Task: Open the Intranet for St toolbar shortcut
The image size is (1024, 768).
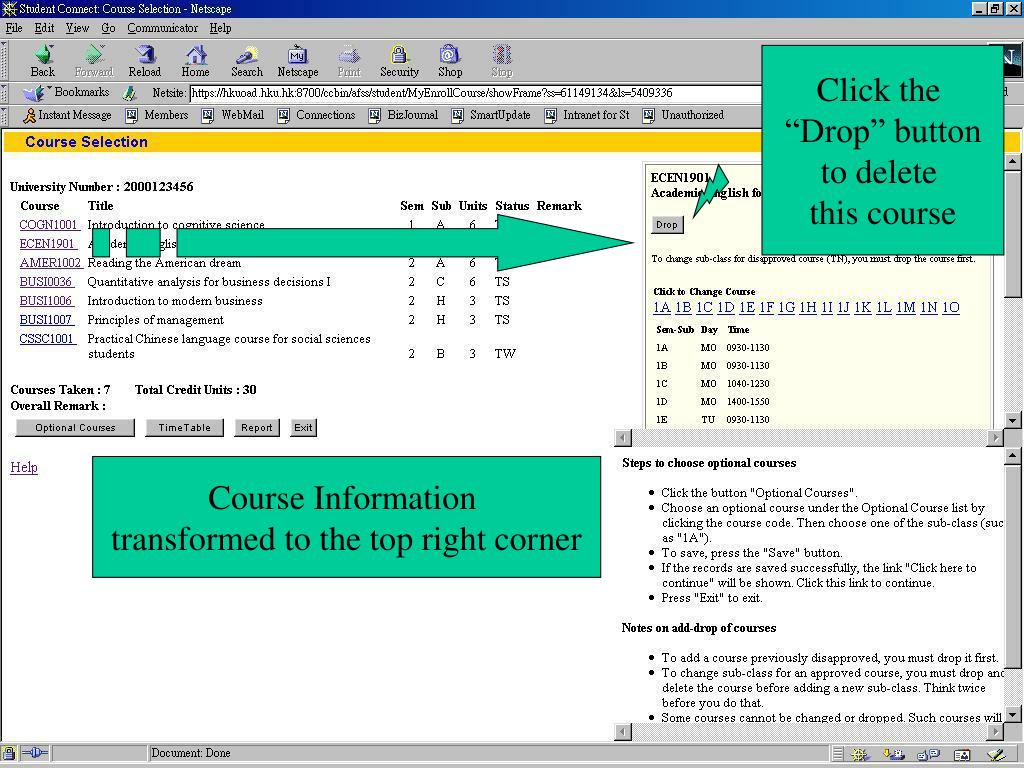Action: coord(588,115)
